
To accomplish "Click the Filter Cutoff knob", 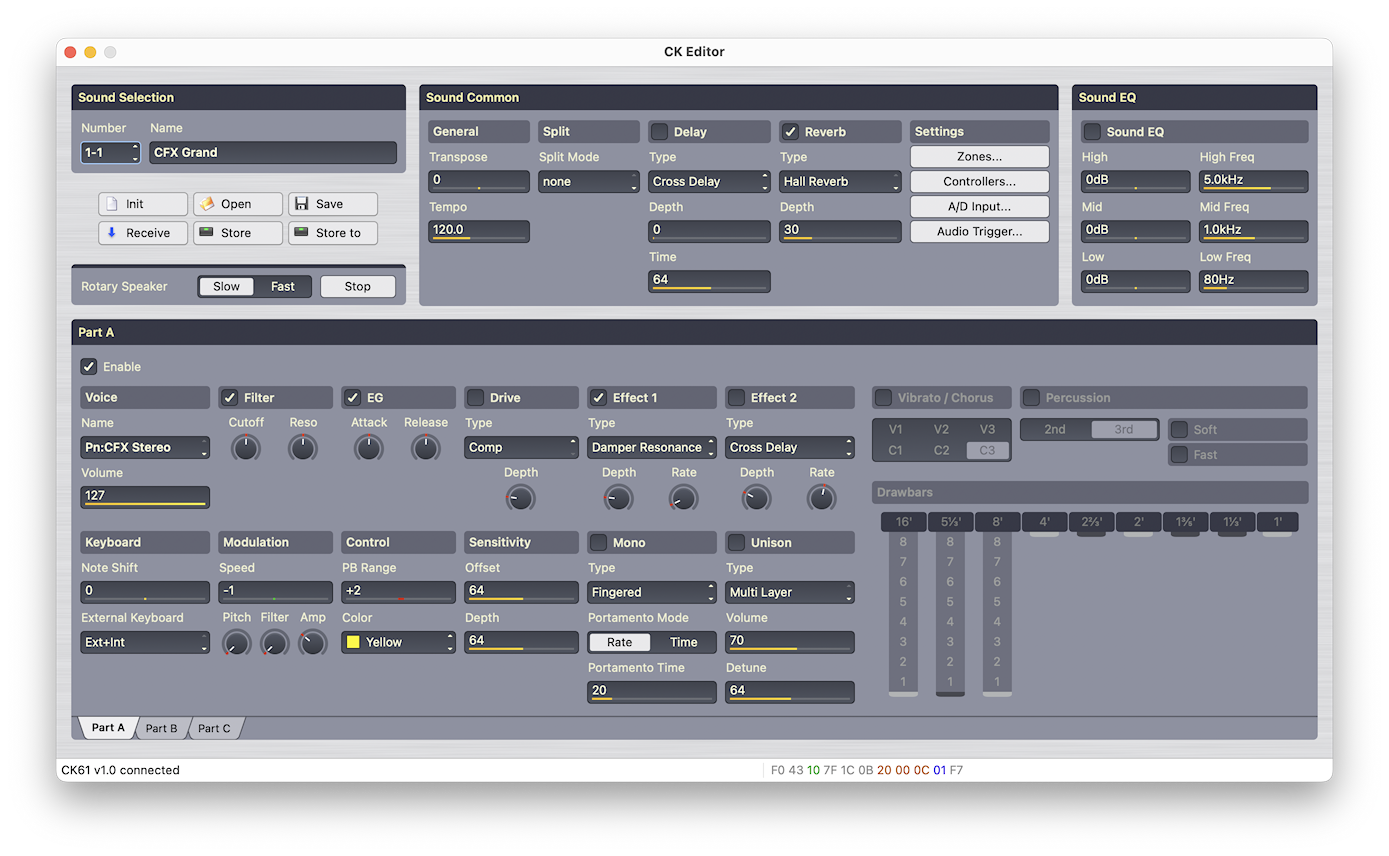I will [246, 448].
